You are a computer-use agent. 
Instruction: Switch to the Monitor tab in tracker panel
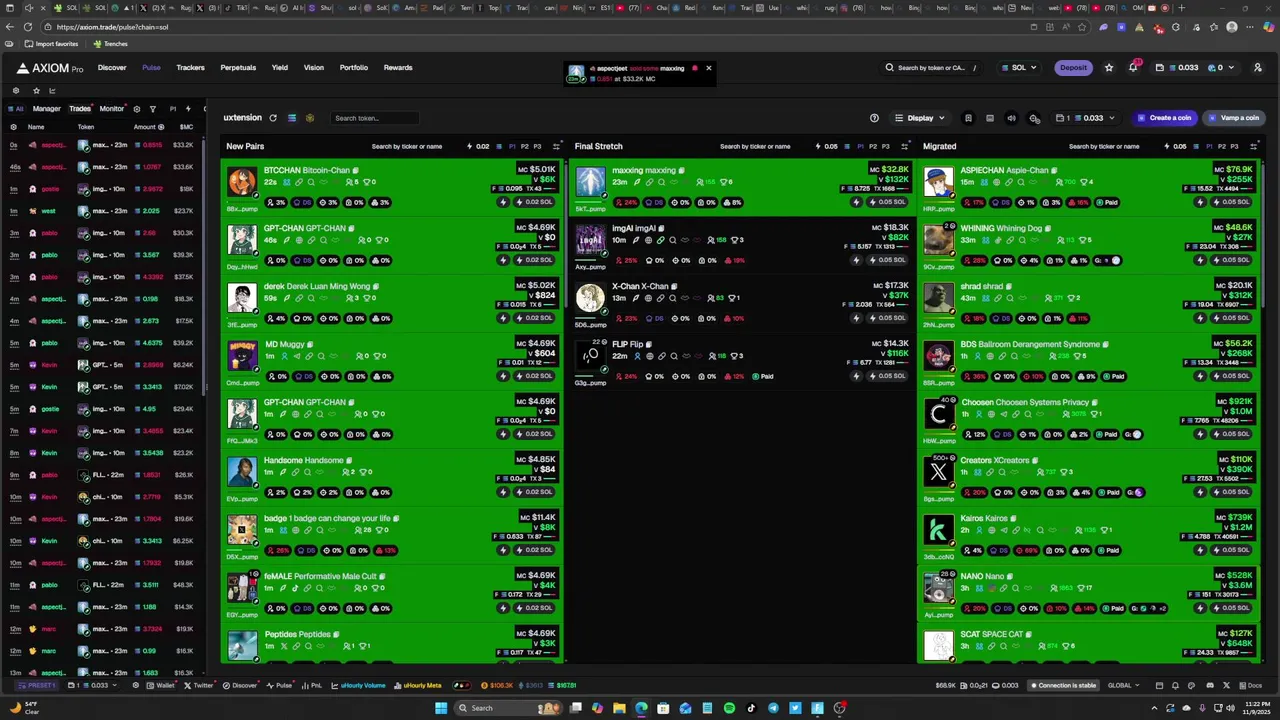[111, 109]
